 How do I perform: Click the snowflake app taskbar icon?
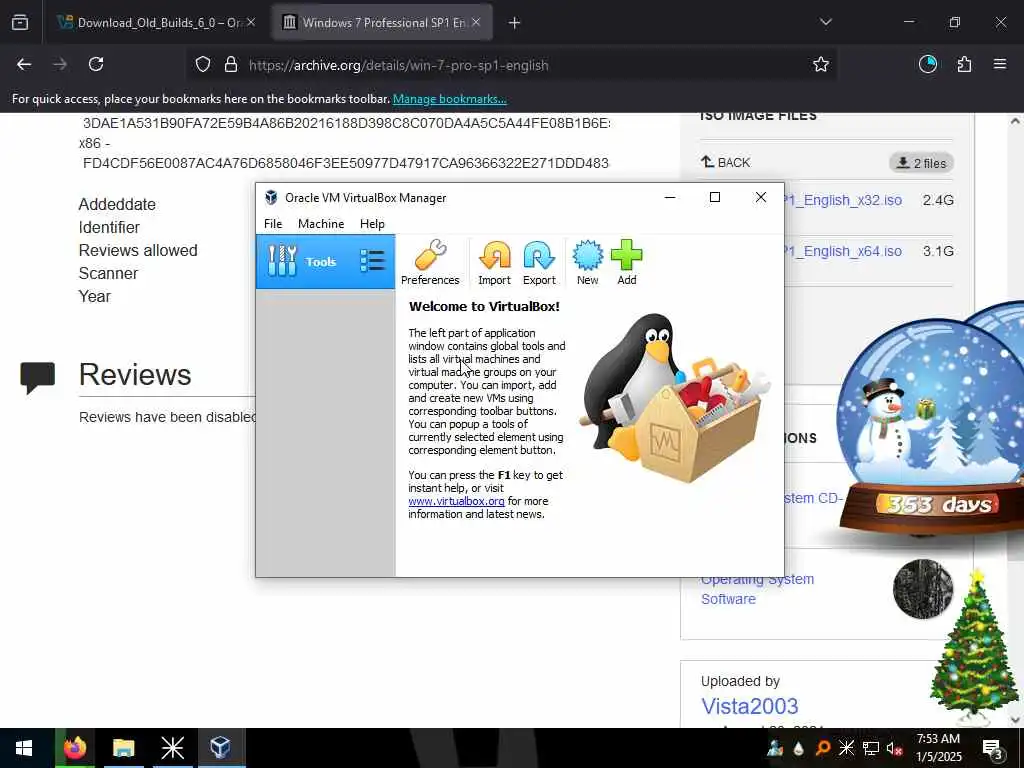point(172,748)
